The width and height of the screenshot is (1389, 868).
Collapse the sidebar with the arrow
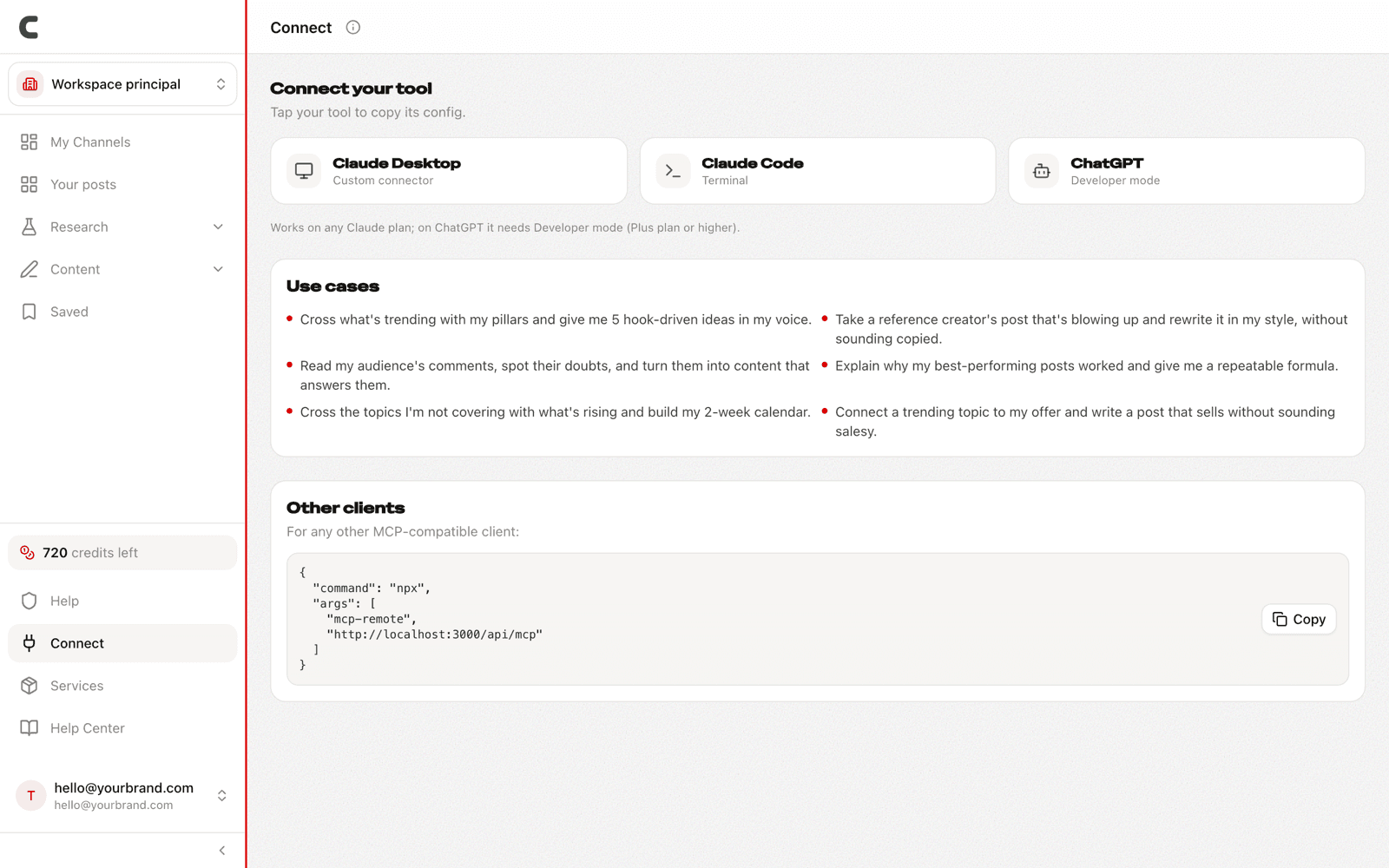pos(222,851)
